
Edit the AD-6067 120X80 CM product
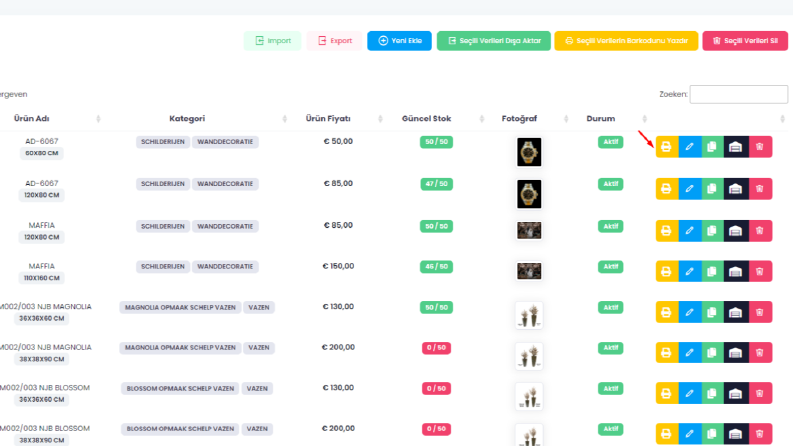coord(689,189)
